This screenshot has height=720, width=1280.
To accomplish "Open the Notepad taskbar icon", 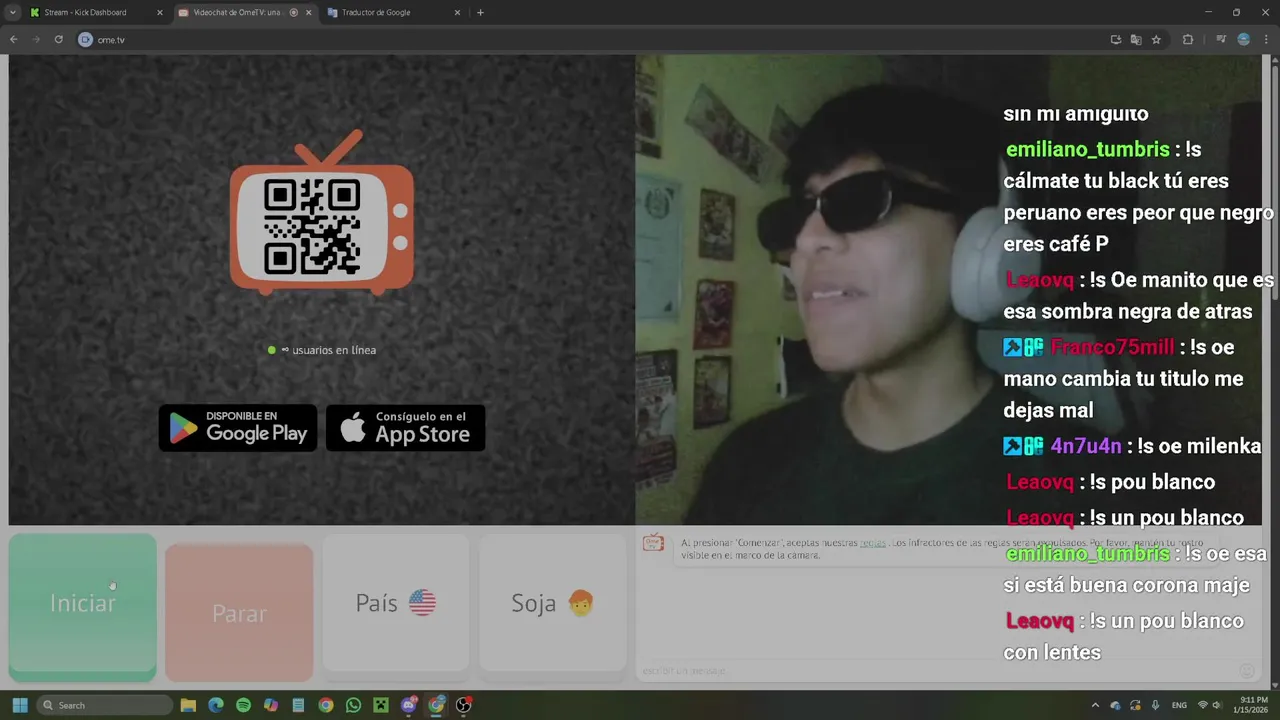I will (x=298, y=705).
